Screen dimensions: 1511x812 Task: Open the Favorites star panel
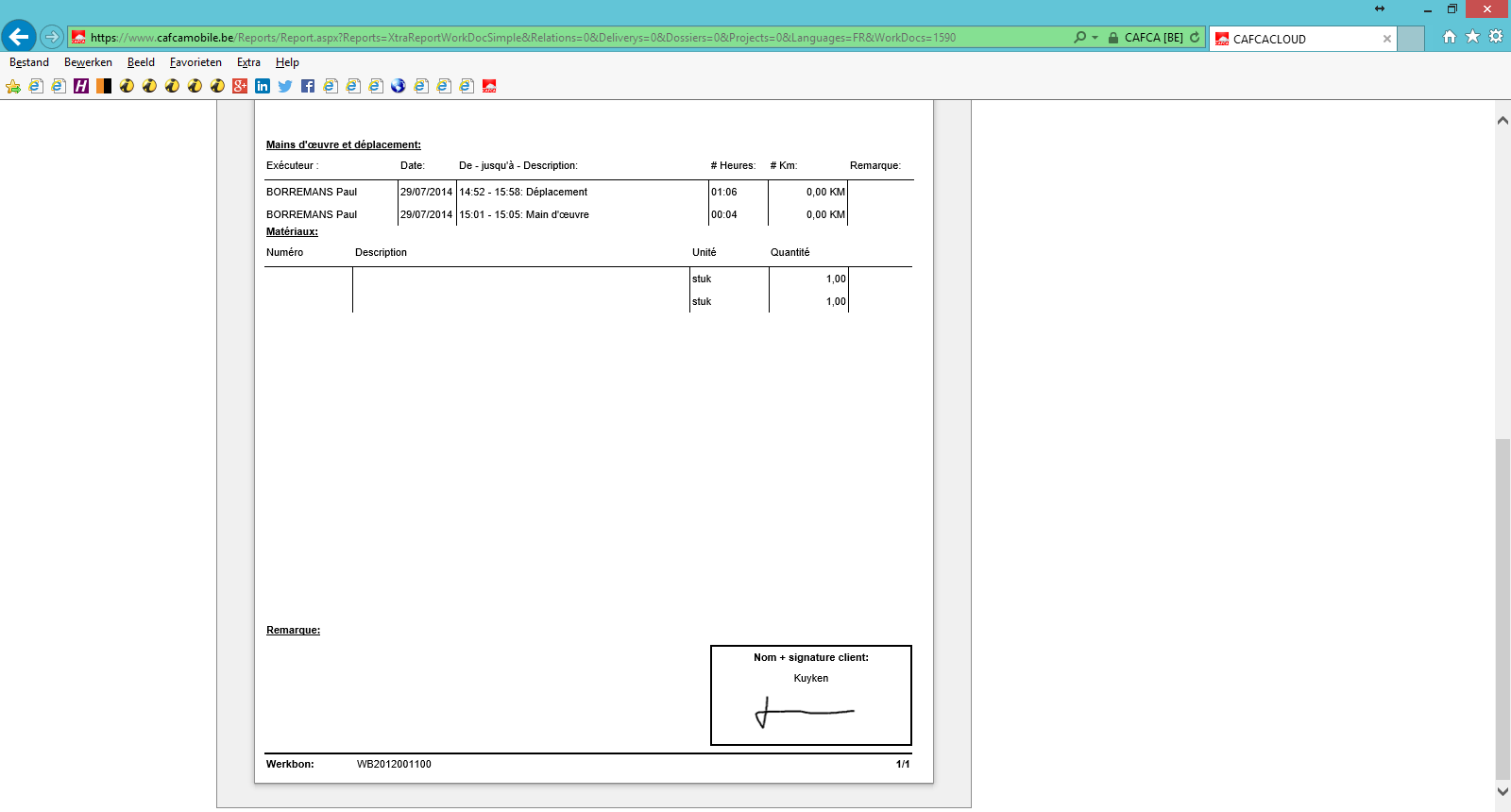pyautogui.click(x=1472, y=37)
